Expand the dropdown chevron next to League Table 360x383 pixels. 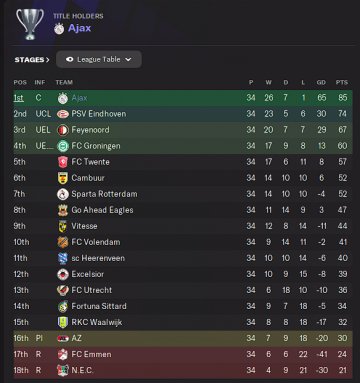click(x=128, y=60)
